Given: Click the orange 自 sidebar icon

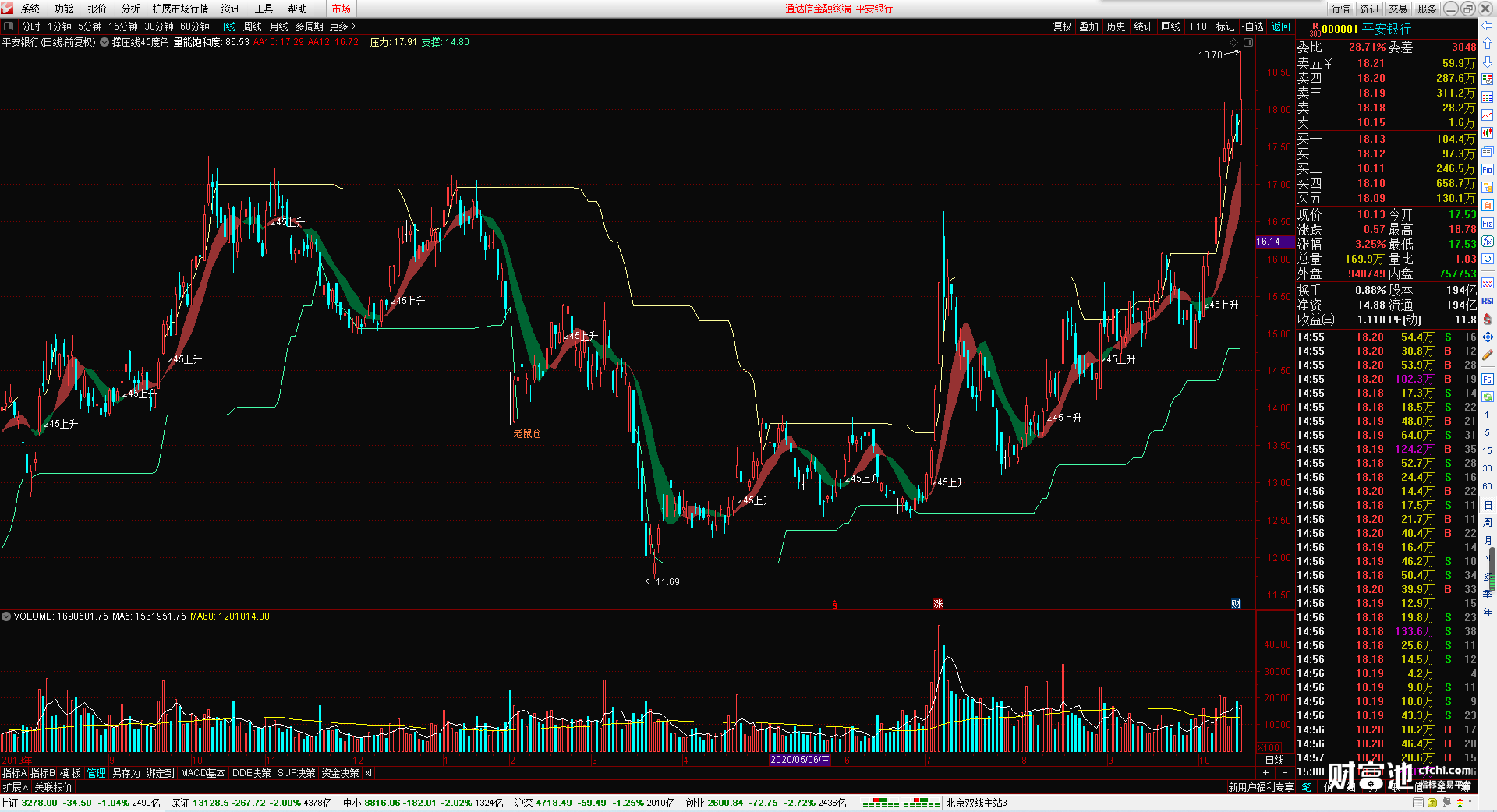Looking at the screenshot, I should tap(1487, 205).
